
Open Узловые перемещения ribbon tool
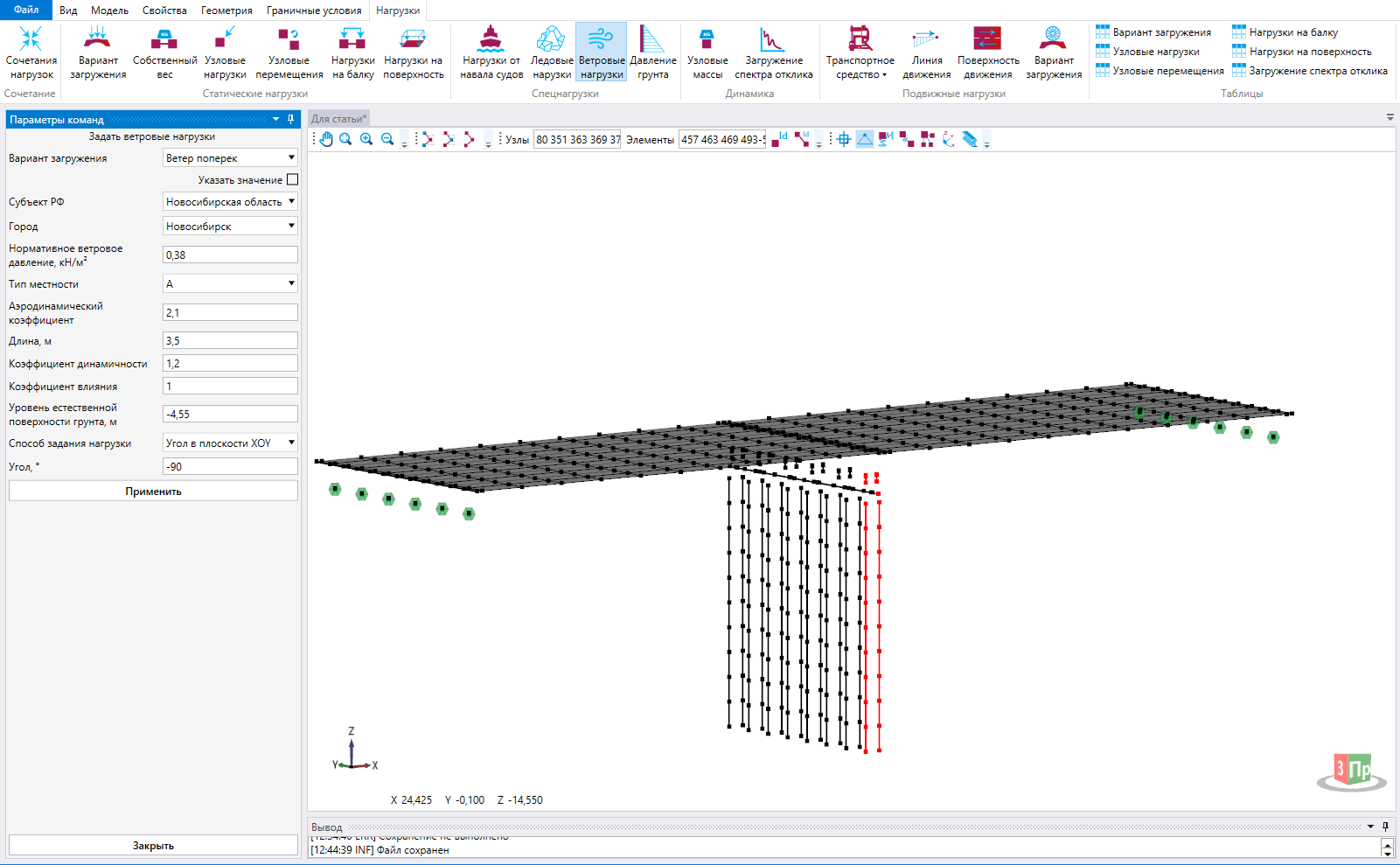point(289,52)
